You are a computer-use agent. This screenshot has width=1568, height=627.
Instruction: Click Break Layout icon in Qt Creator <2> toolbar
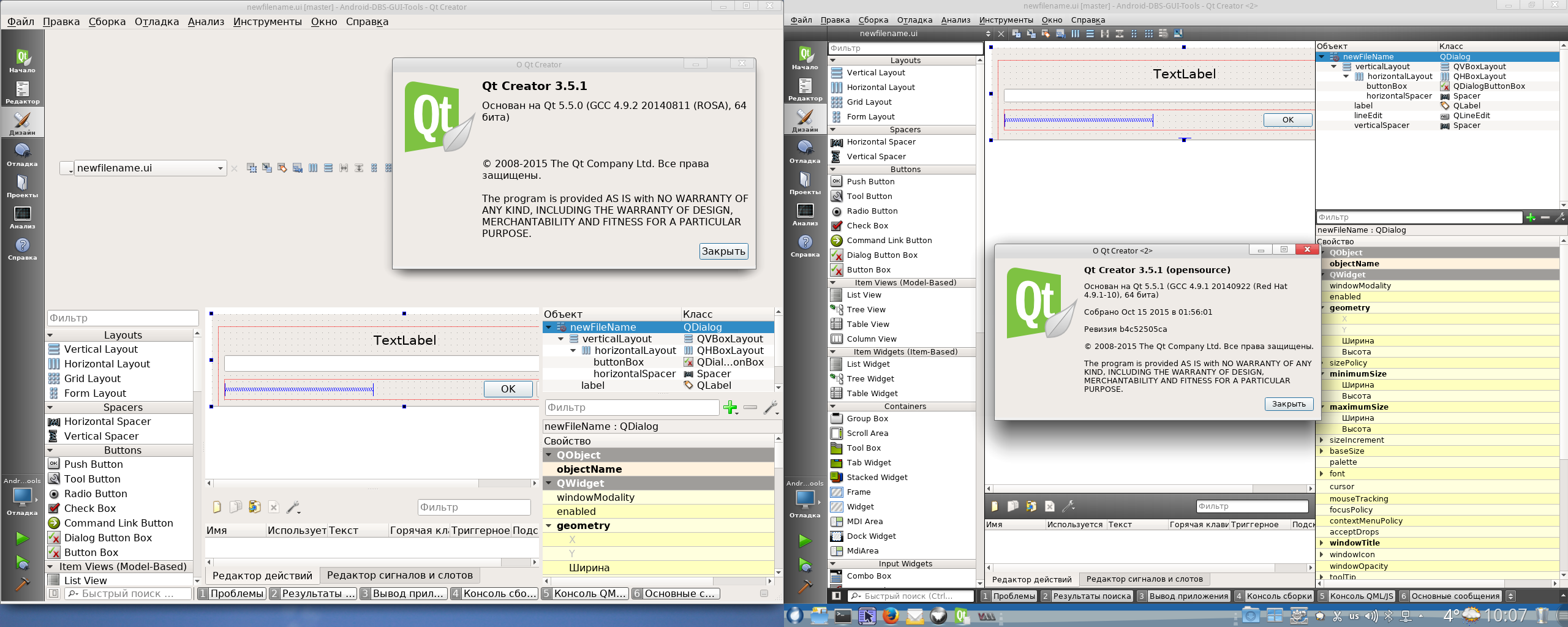tap(1163, 34)
